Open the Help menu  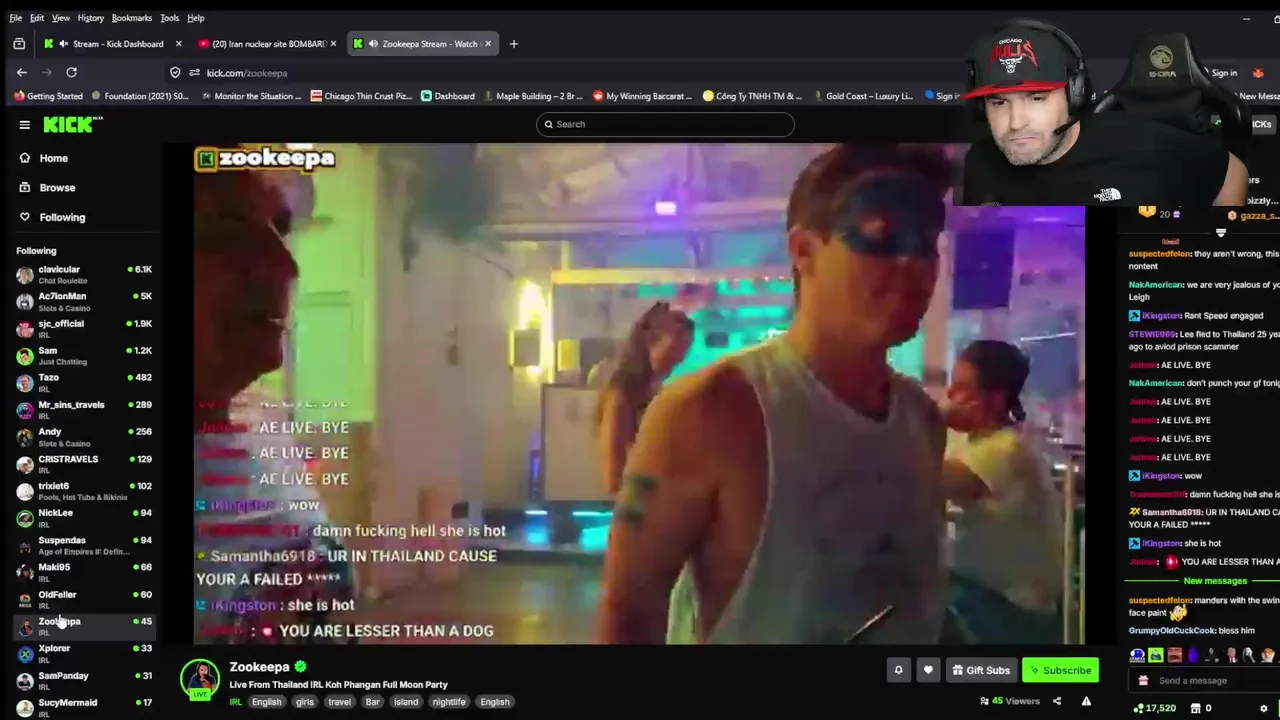coord(196,18)
